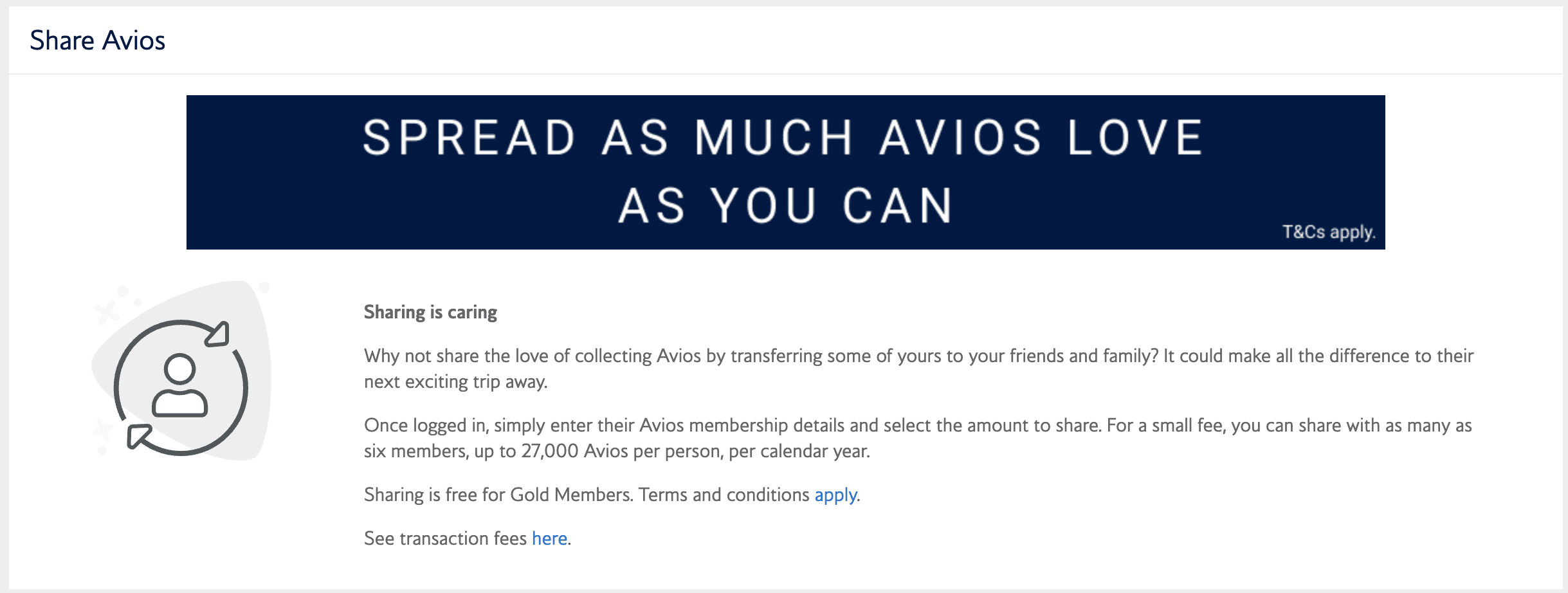Viewport: 1568px width, 593px height.
Task: Click the lower arrowhead of the circular share icon
Action: pyautogui.click(x=138, y=435)
